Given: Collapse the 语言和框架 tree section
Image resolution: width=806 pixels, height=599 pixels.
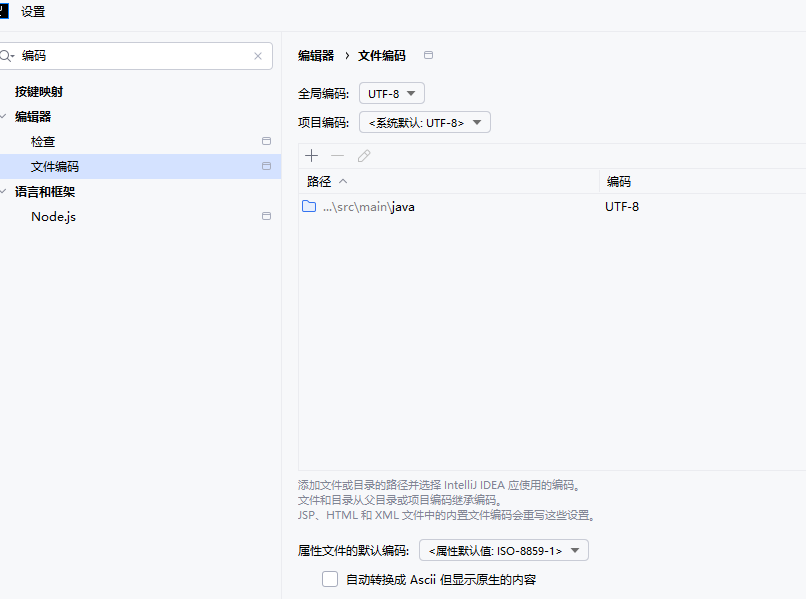Looking at the screenshot, I should (x=4, y=192).
